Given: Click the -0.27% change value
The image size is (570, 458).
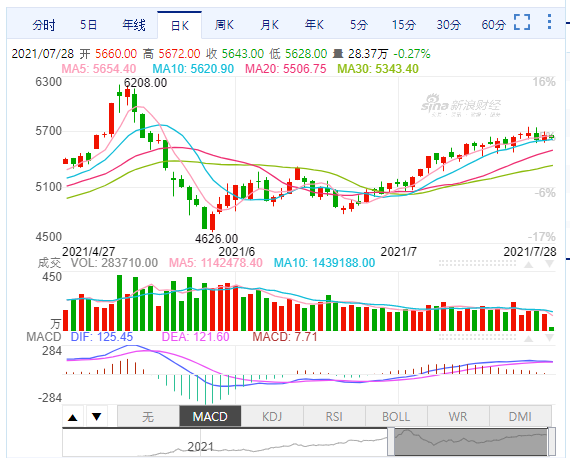Looking at the screenshot, I should [412, 54].
